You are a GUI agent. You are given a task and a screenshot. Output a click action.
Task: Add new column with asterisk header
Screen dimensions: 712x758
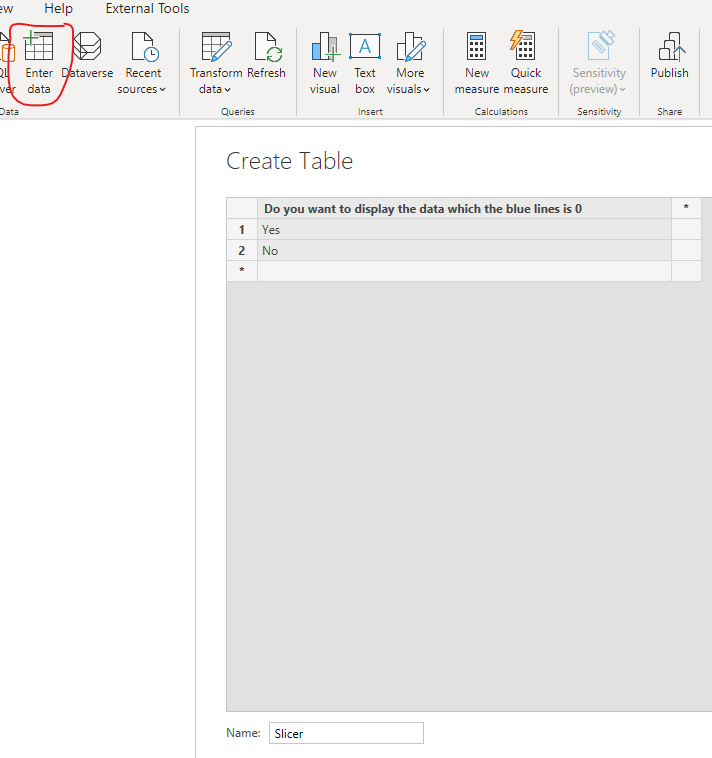click(686, 208)
